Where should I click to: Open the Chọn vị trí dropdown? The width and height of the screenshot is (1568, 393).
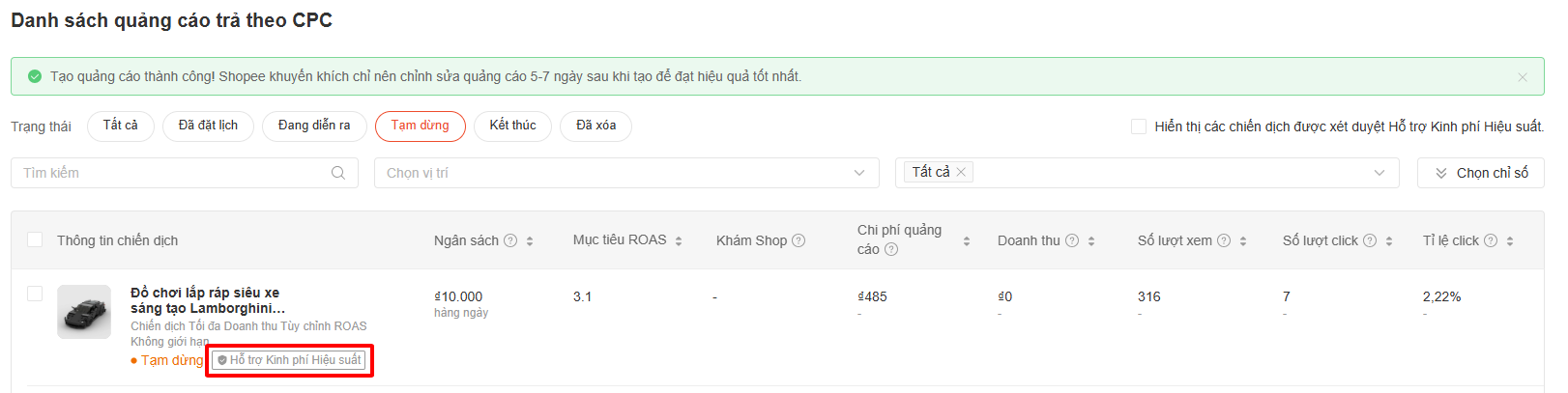(626, 173)
